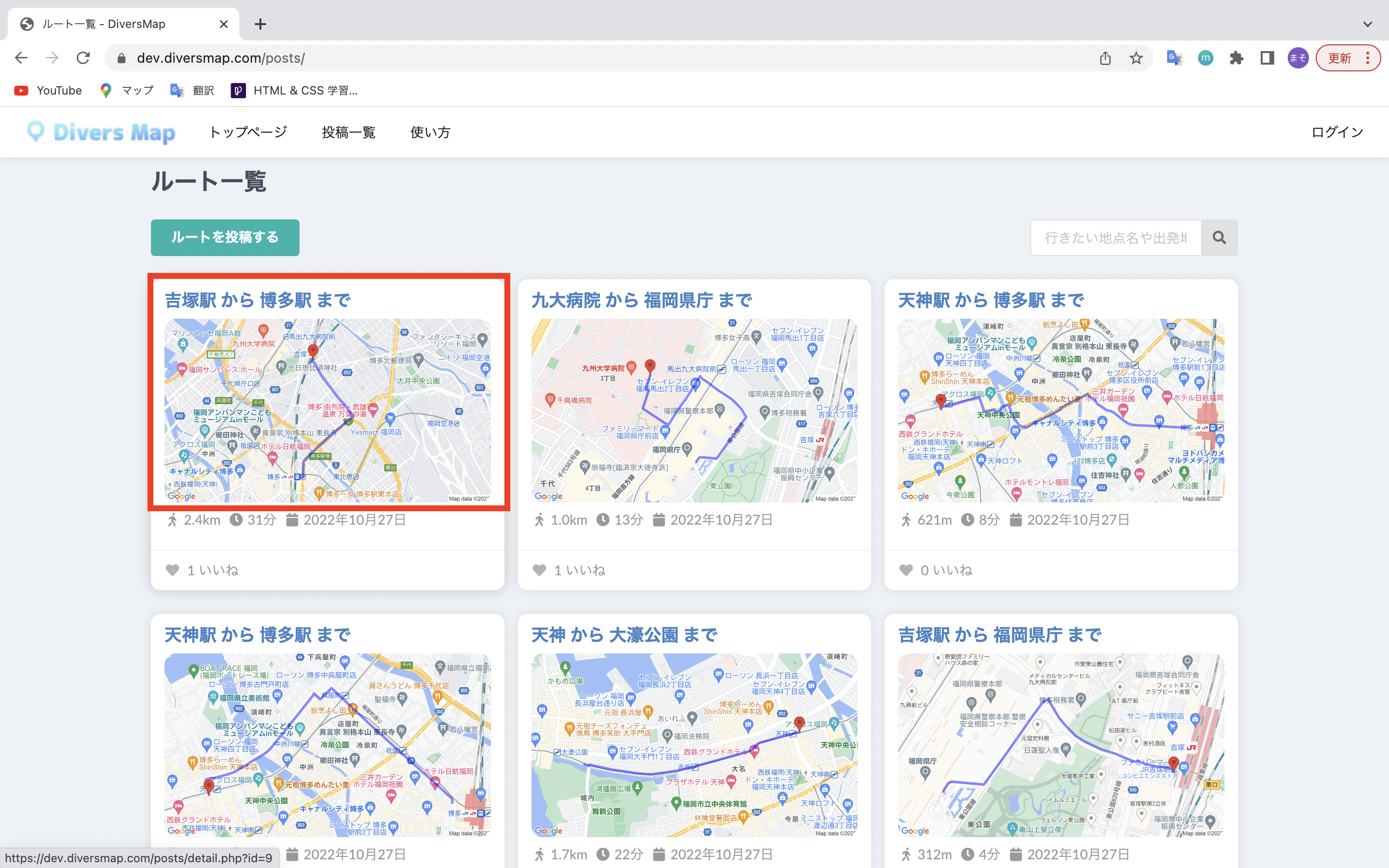Like the 吉塚駅 から 博多駅 route heart
The height and width of the screenshot is (868, 1389).
tap(172, 570)
